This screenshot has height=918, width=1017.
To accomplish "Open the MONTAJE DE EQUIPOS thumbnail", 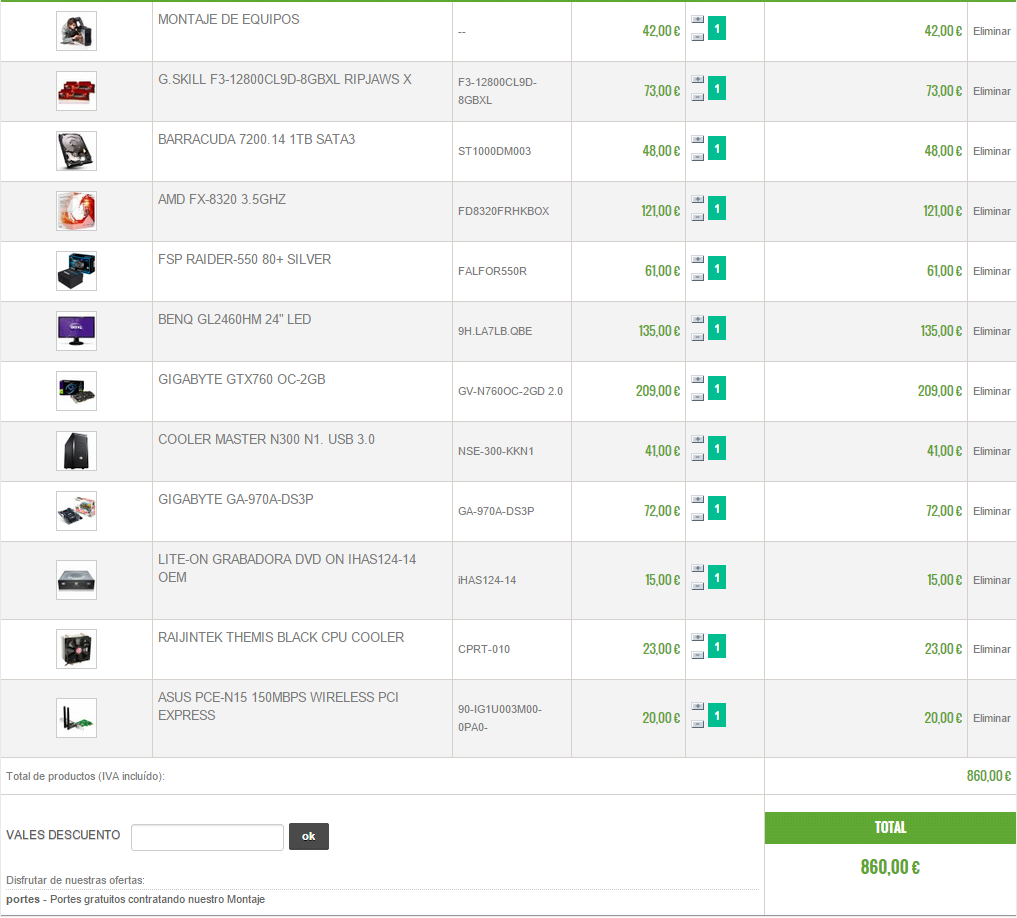I will [x=77, y=31].
